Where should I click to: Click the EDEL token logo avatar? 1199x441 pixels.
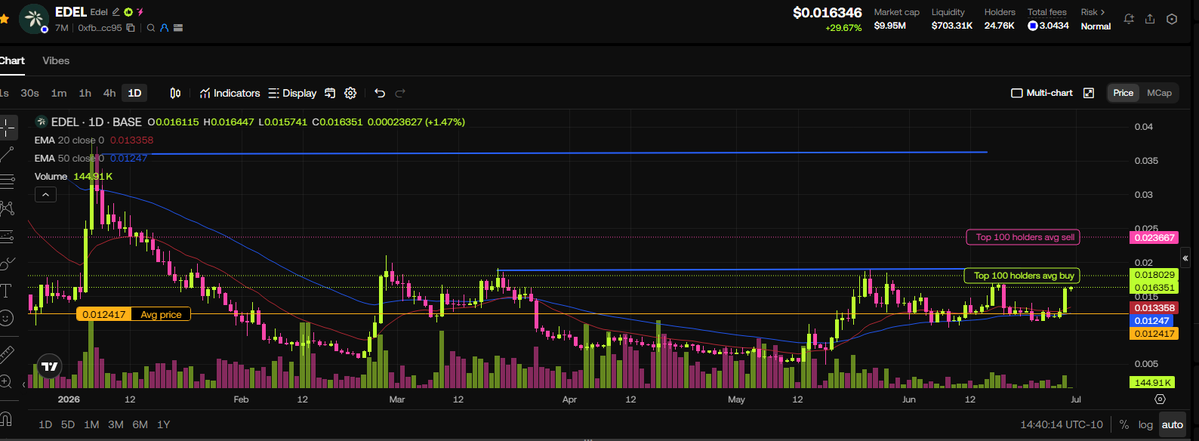click(x=33, y=18)
